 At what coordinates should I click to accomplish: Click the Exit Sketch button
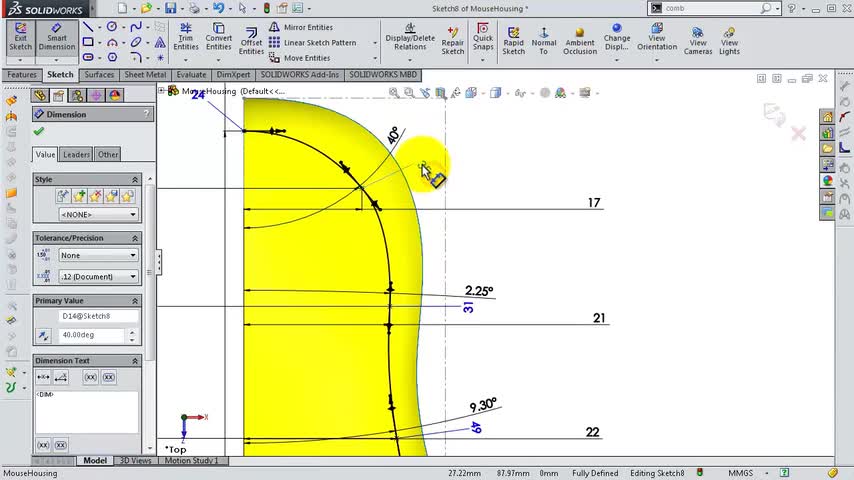pos(20,37)
